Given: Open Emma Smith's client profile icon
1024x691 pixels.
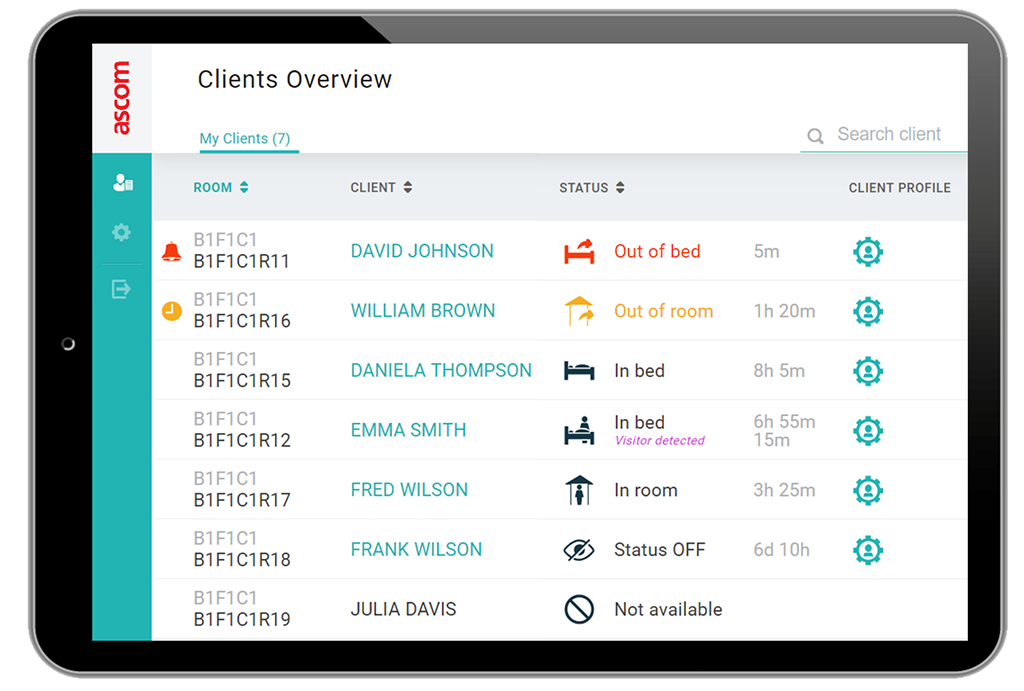Looking at the screenshot, I should coord(867,431).
